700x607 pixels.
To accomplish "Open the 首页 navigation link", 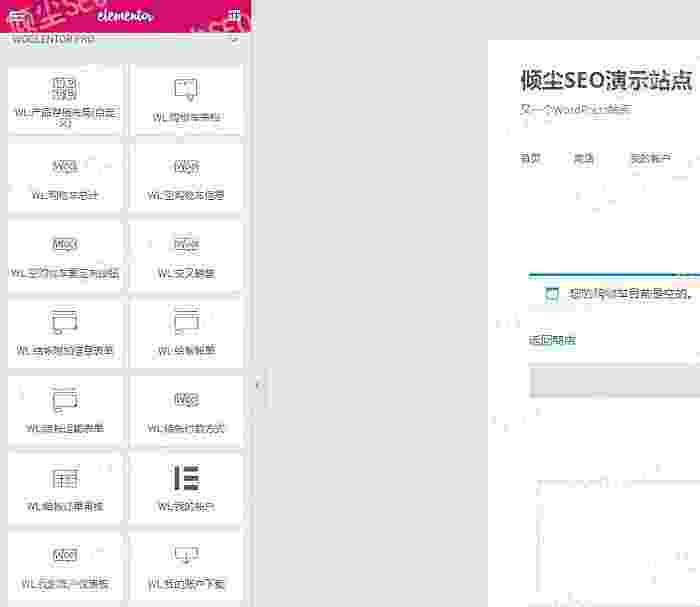I will click(x=531, y=158).
